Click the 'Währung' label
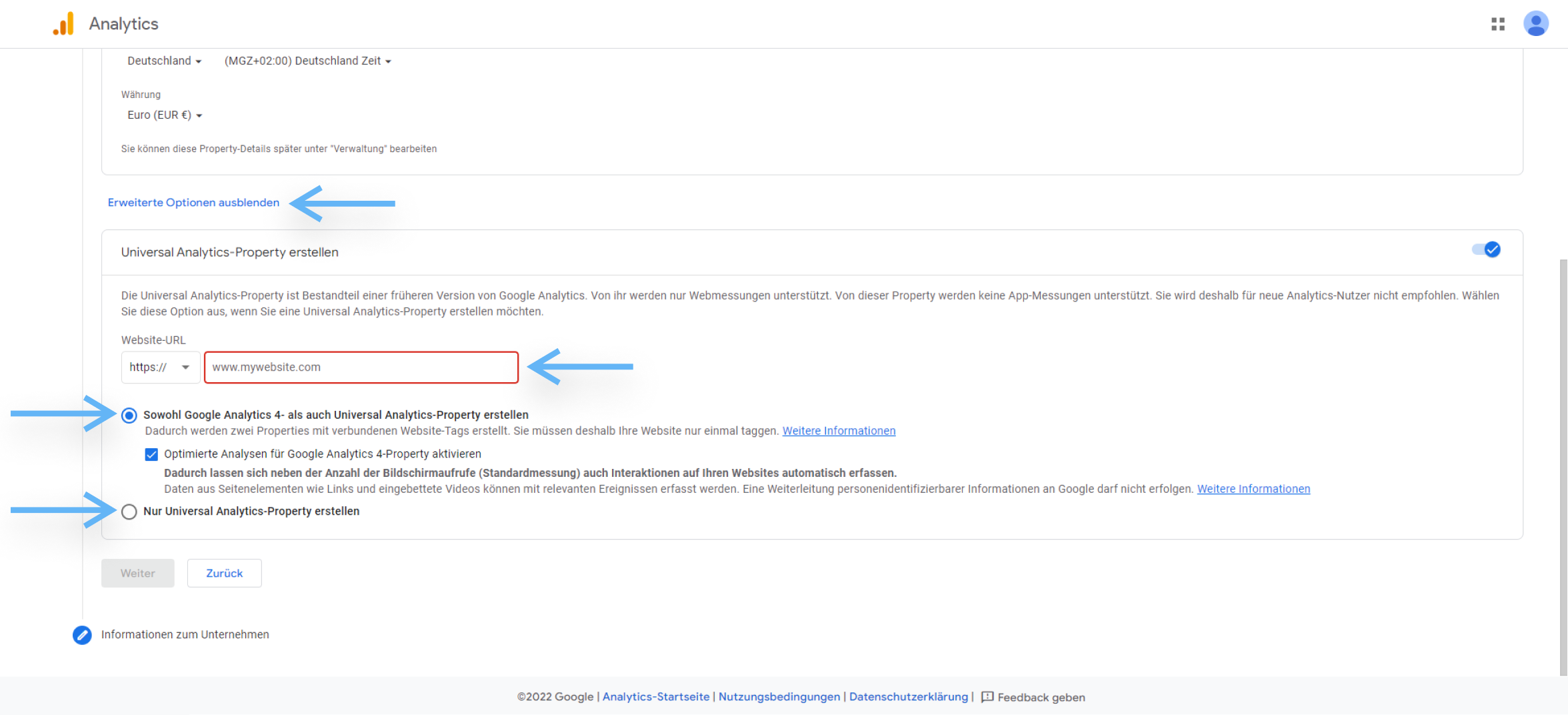 click(x=141, y=95)
